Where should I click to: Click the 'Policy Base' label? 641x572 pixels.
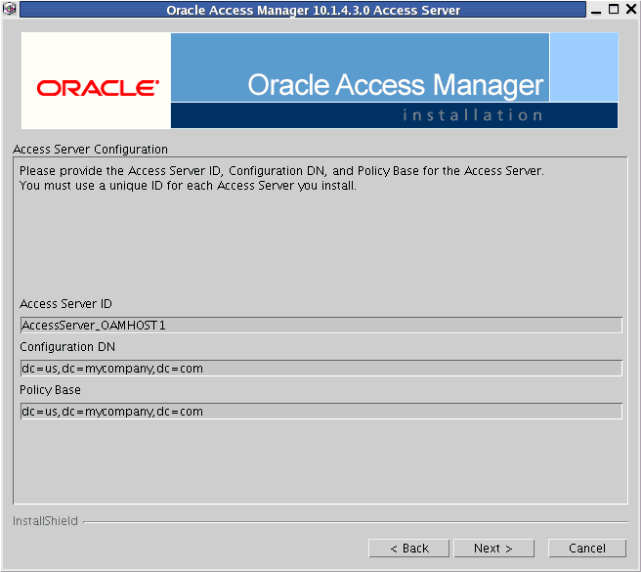(50, 390)
